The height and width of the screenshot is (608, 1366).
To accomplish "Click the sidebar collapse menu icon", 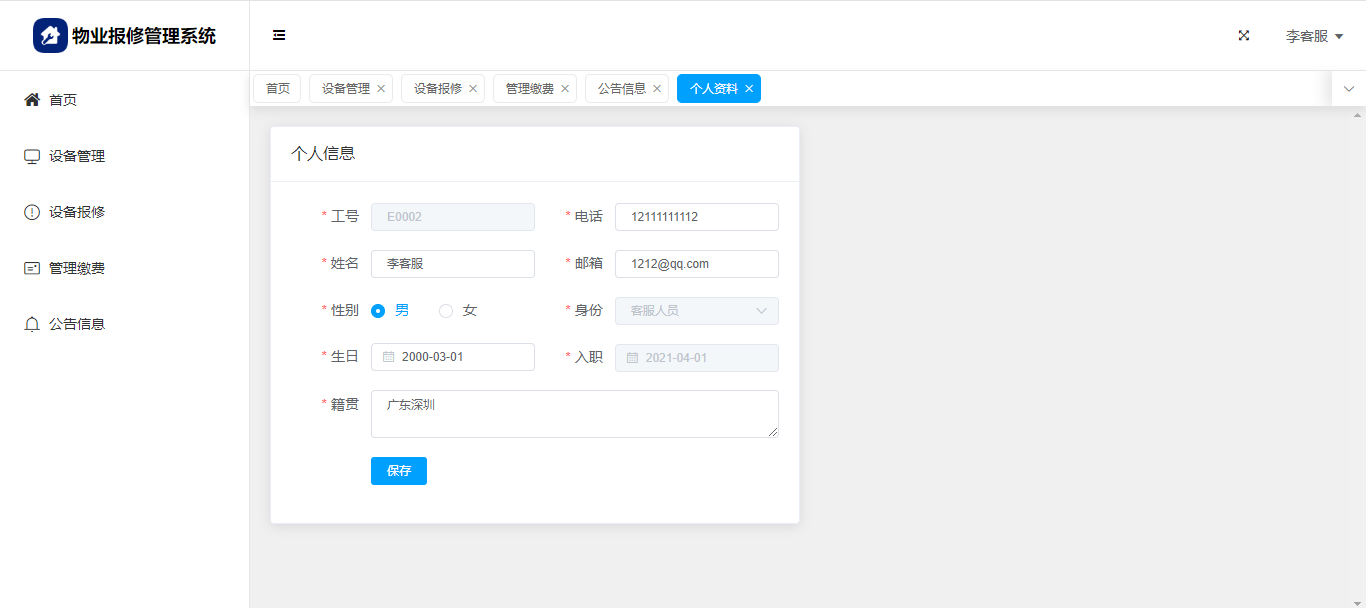I will pos(279,35).
